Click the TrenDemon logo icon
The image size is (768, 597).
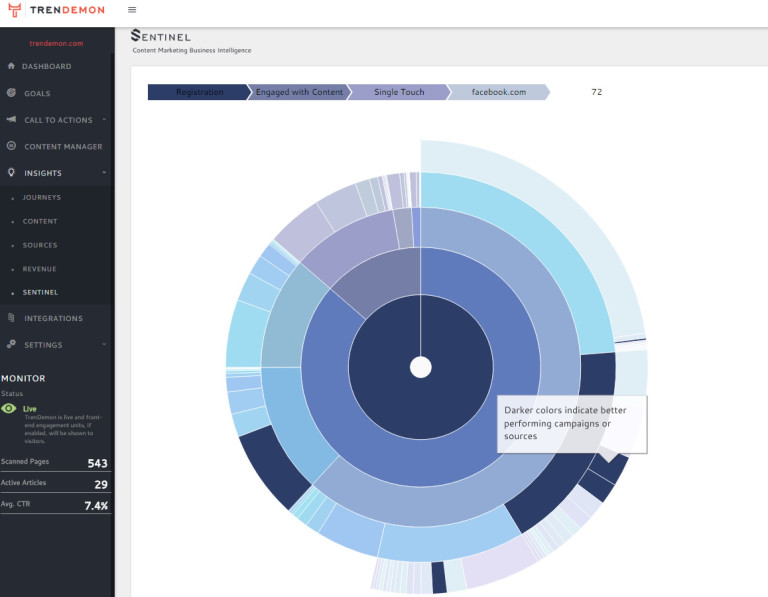click(15, 10)
